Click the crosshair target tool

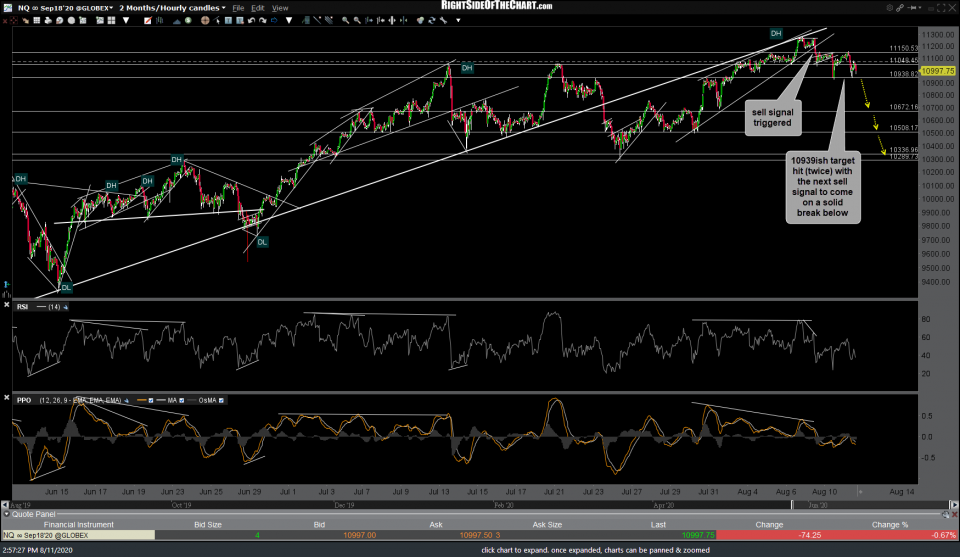coord(205,20)
